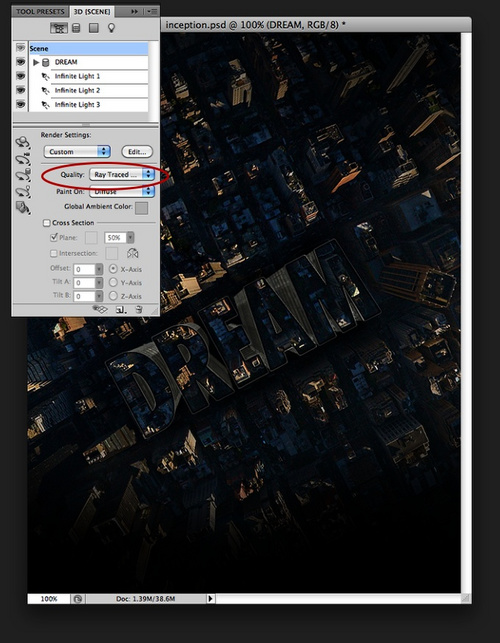Switch to the 3D (Scene) tab
Screen dimensions: 500x643
(x=91, y=11)
